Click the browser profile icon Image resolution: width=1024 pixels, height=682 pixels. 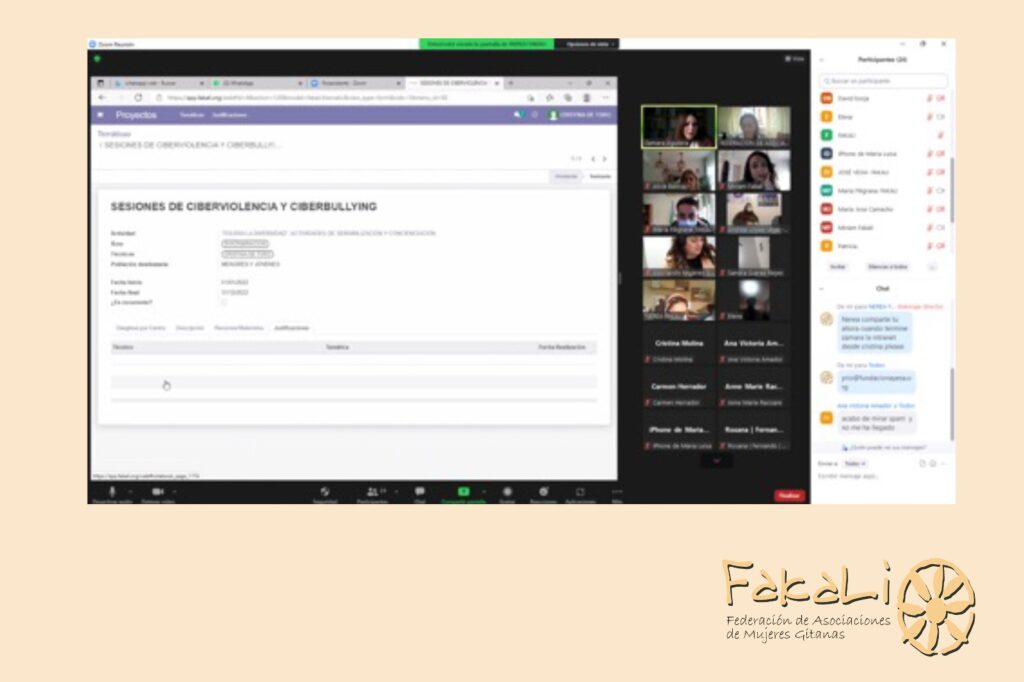point(586,97)
